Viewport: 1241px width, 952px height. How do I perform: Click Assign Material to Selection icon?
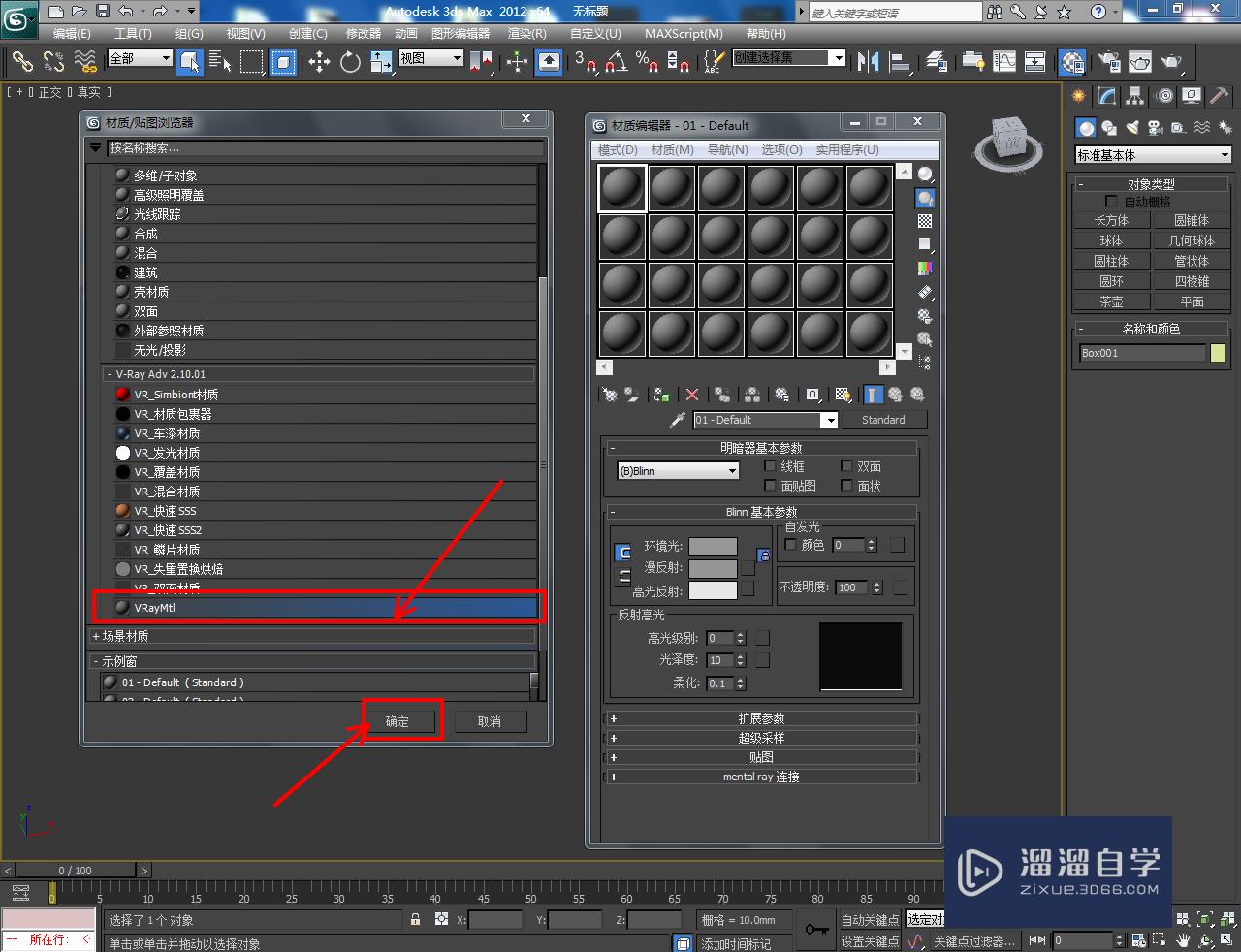(x=662, y=395)
